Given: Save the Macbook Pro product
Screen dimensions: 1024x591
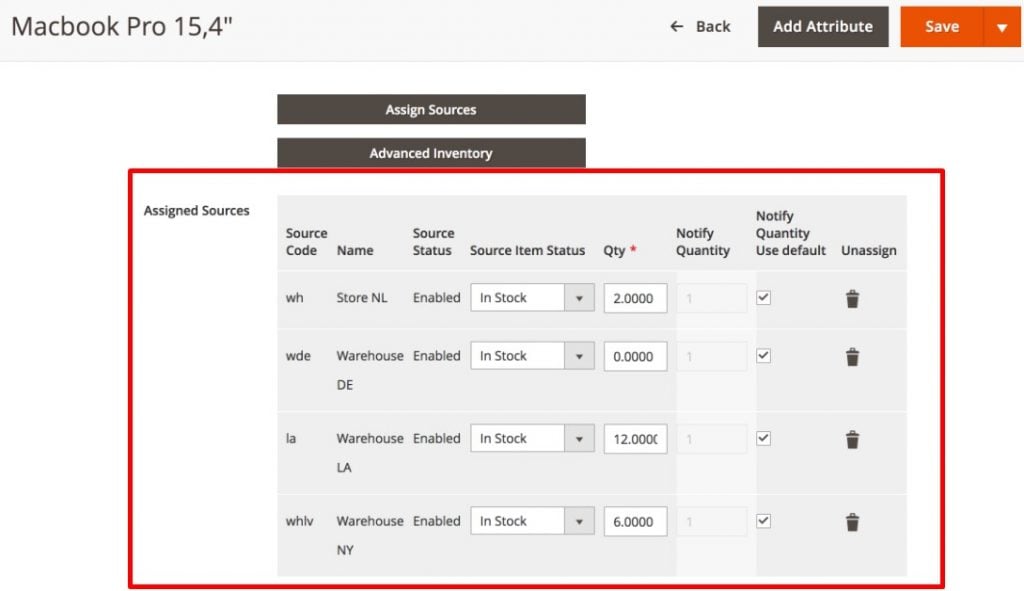Looking at the screenshot, I should point(941,27).
